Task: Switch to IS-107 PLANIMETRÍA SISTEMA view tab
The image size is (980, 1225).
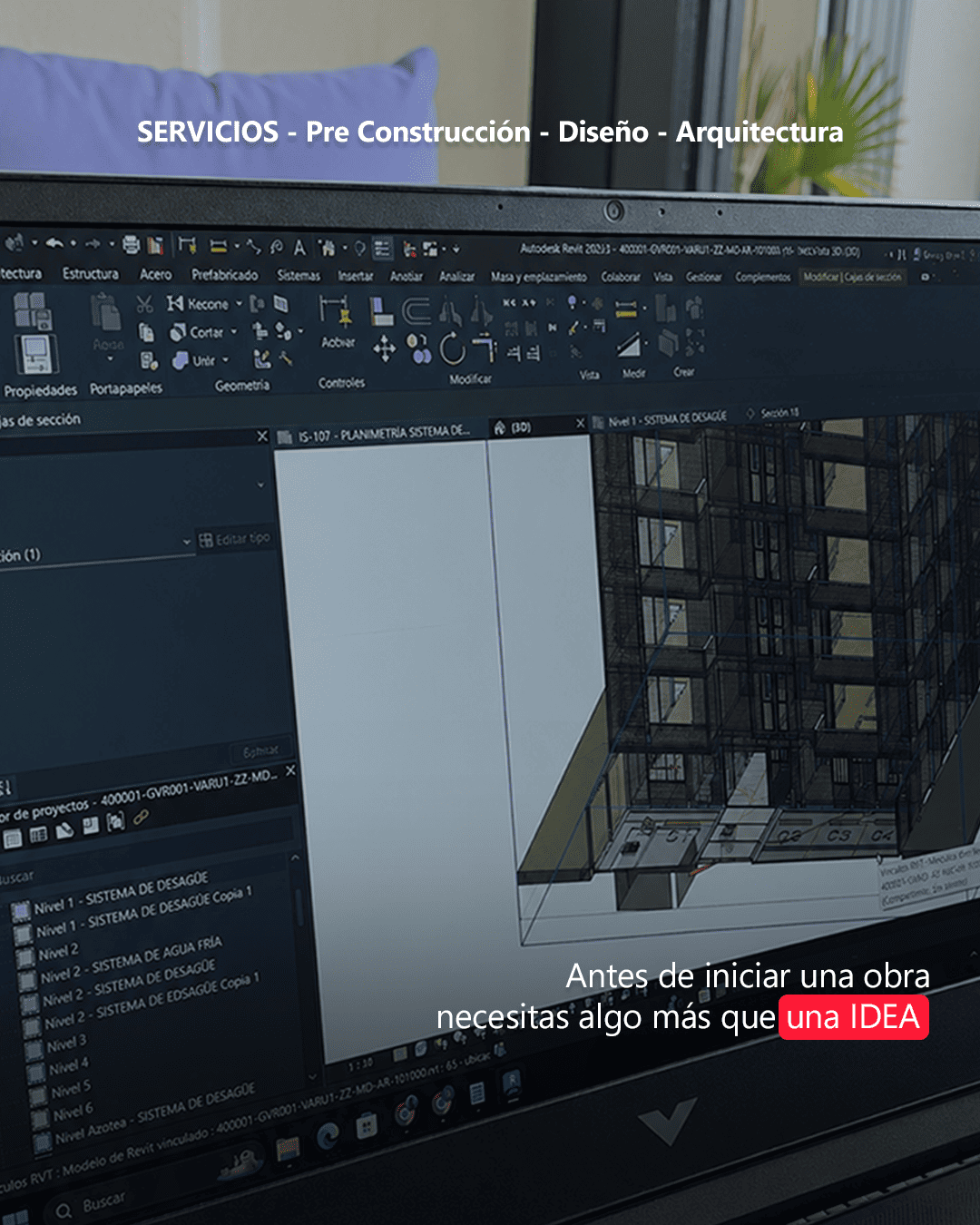Action: point(382,434)
